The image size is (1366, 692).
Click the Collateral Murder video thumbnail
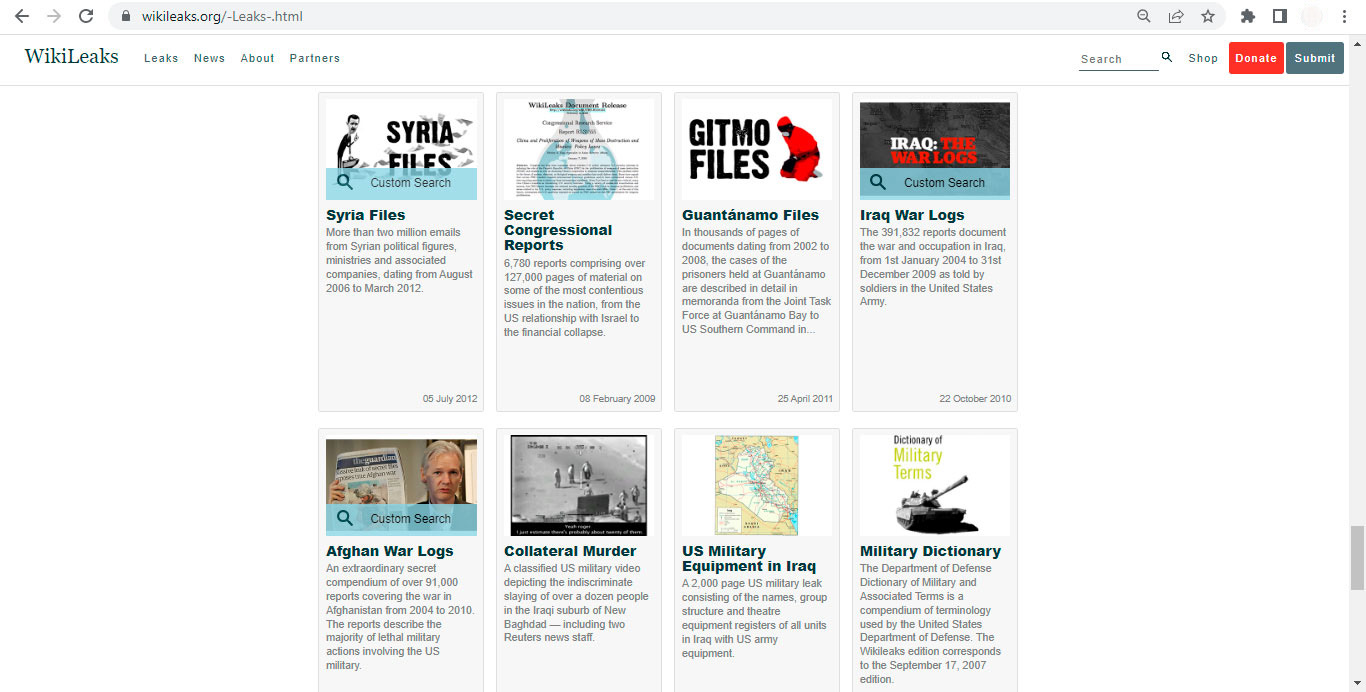pyautogui.click(x=579, y=485)
